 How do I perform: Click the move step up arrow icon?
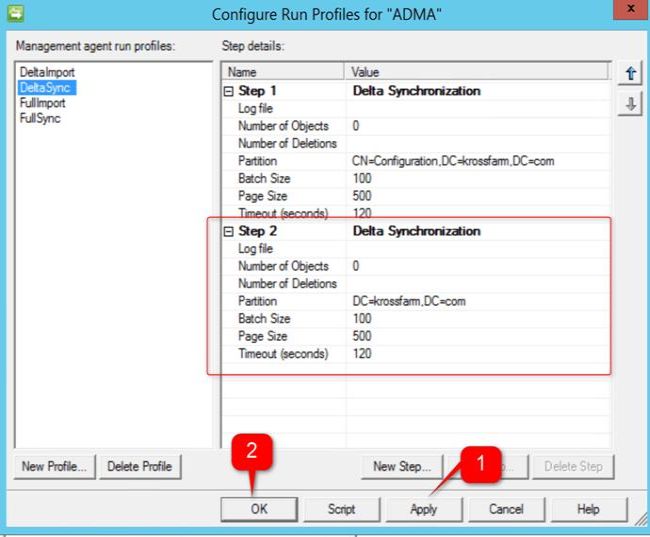[630, 73]
